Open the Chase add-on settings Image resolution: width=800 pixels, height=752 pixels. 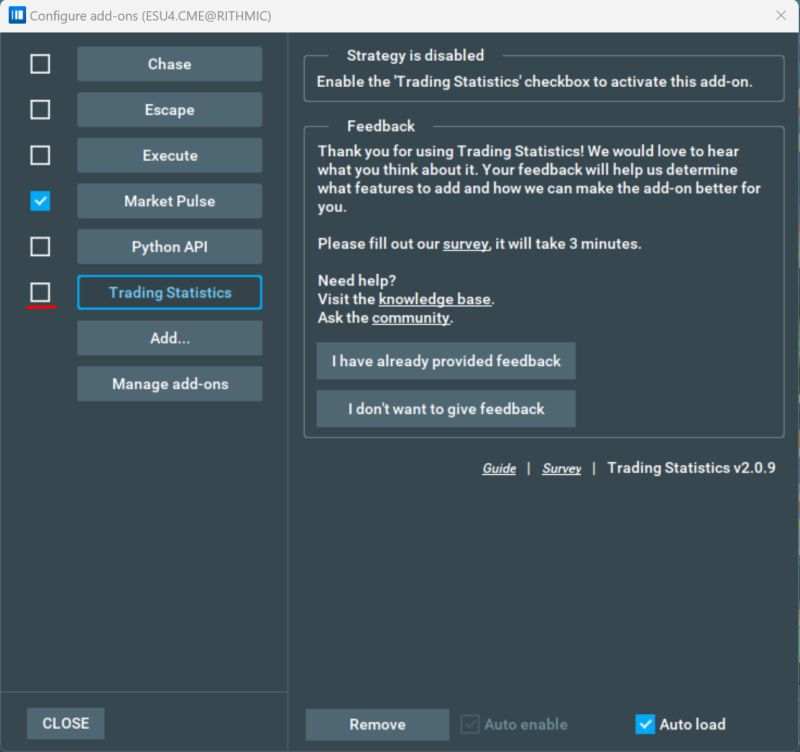169,64
